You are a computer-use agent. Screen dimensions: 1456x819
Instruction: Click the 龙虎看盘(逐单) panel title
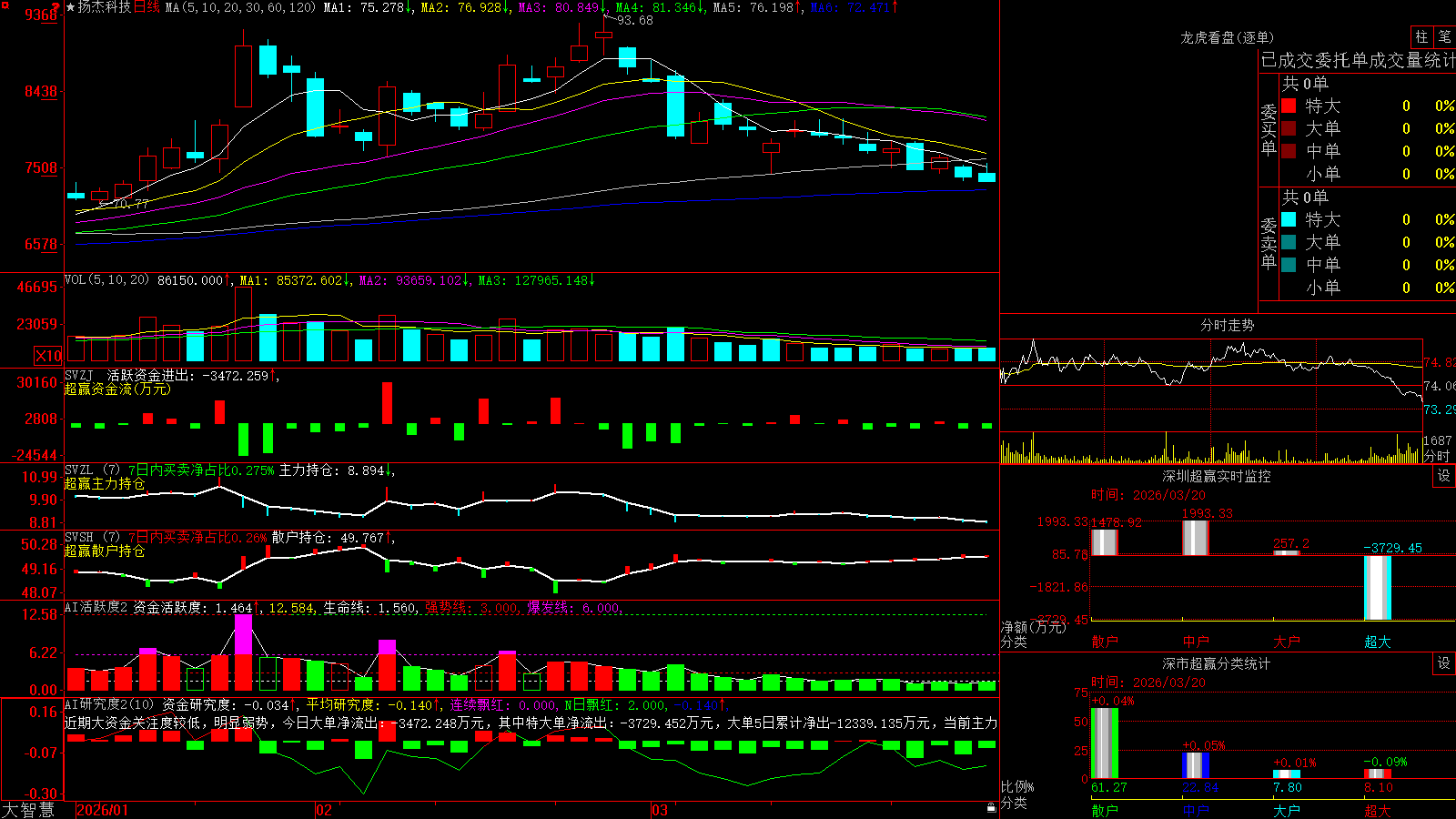1227,37
